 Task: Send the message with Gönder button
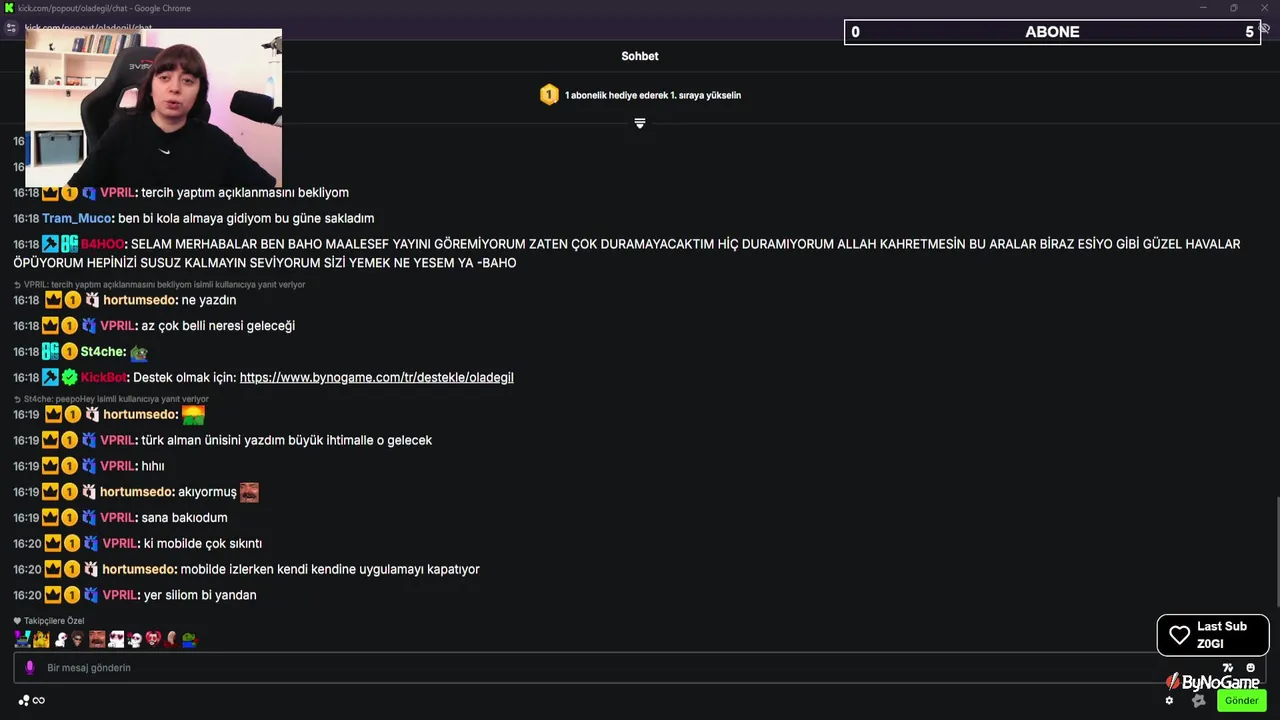click(1241, 700)
